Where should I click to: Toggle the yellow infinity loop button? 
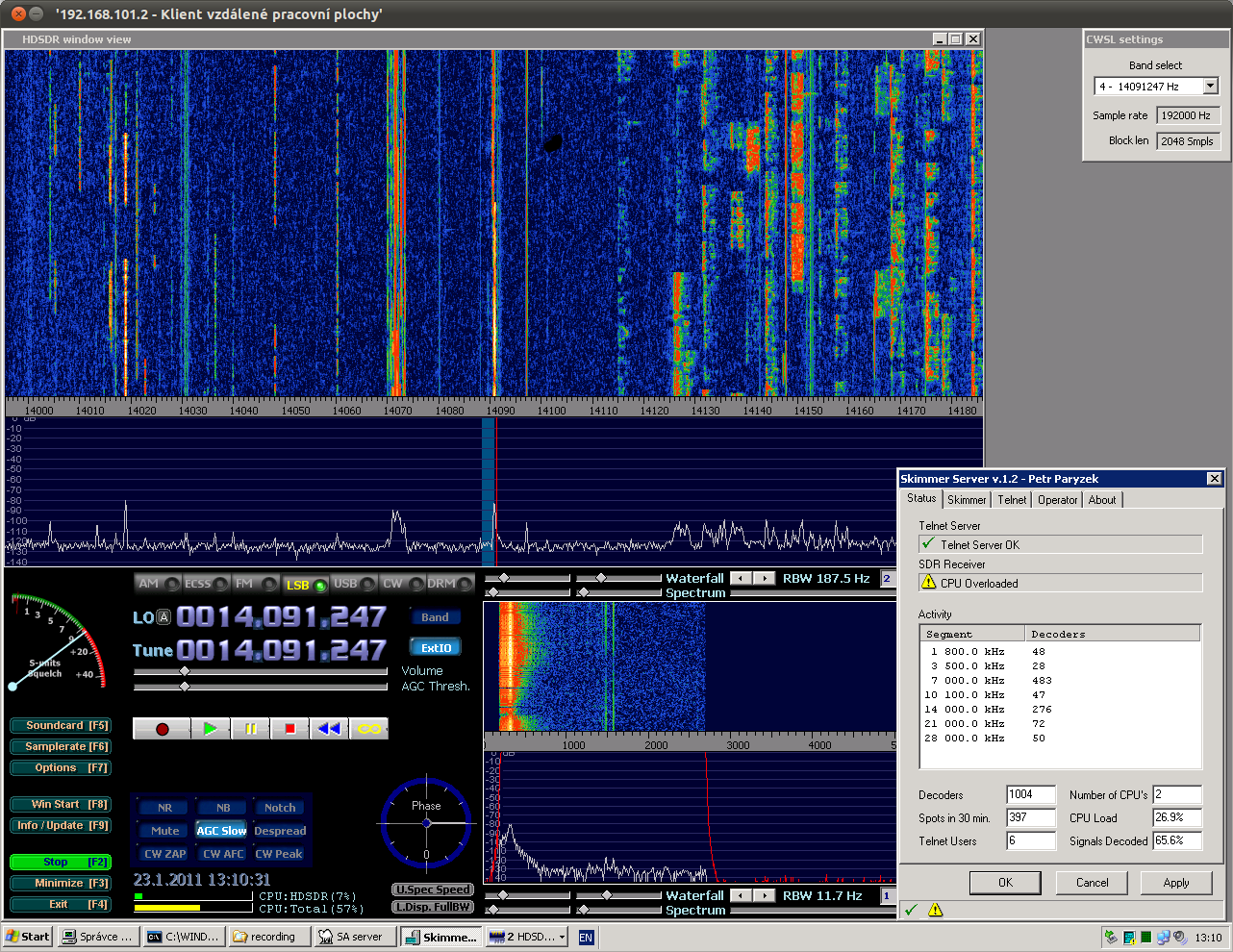tap(368, 729)
